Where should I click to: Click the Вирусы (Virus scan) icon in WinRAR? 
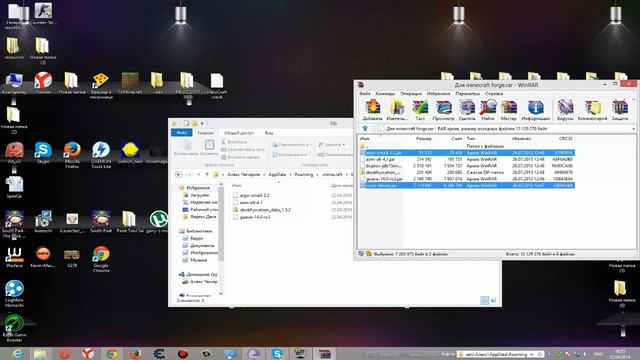(x=565, y=110)
